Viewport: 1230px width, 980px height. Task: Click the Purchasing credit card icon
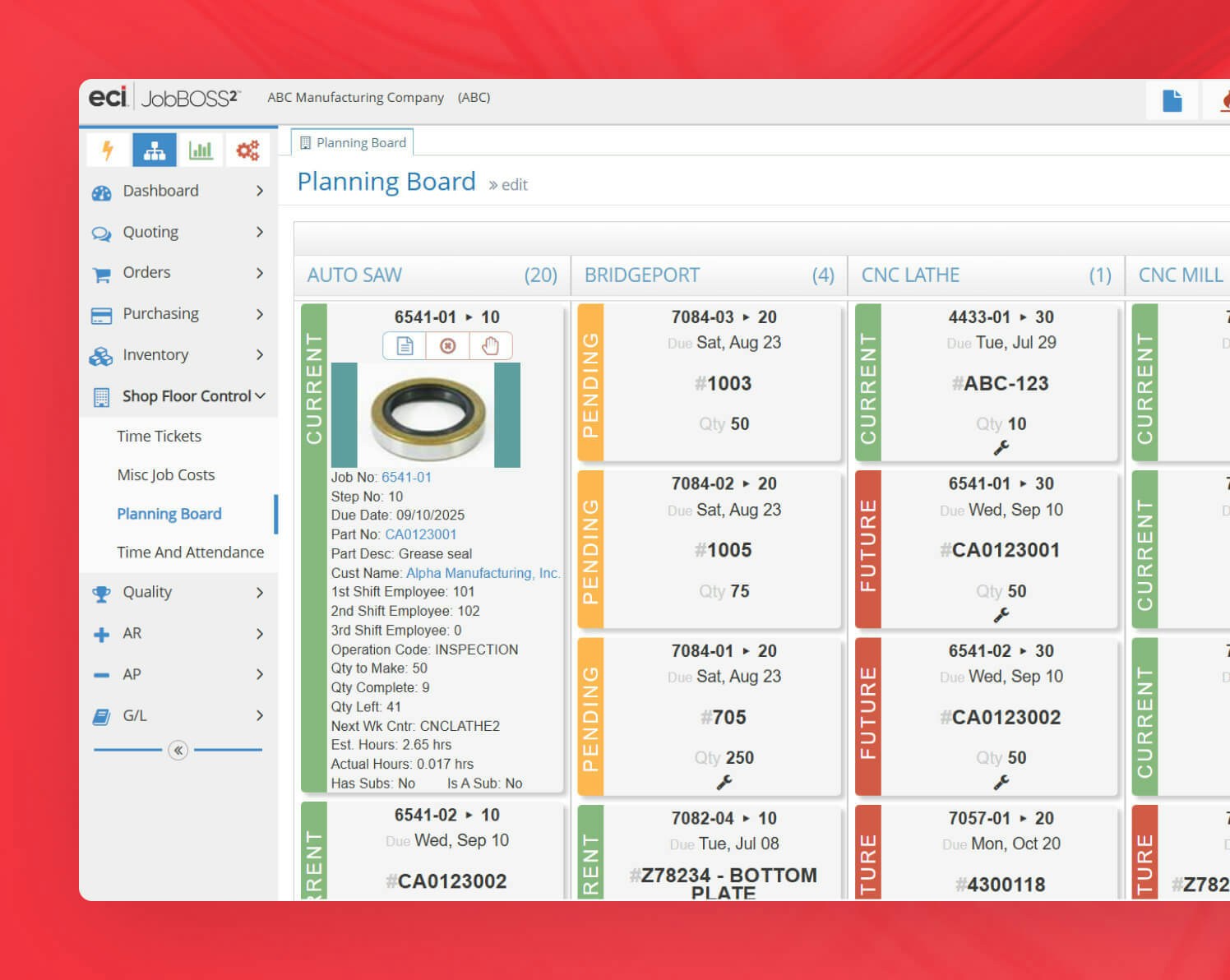click(101, 316)
